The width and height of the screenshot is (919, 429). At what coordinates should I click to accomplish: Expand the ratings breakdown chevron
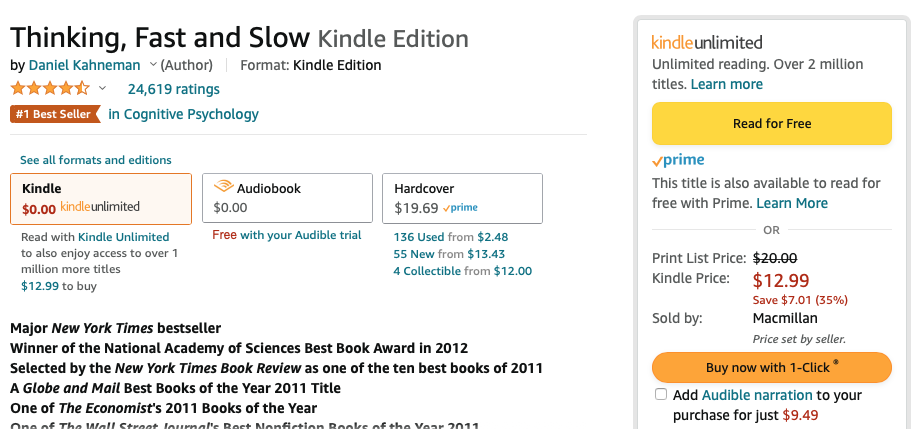102,88
